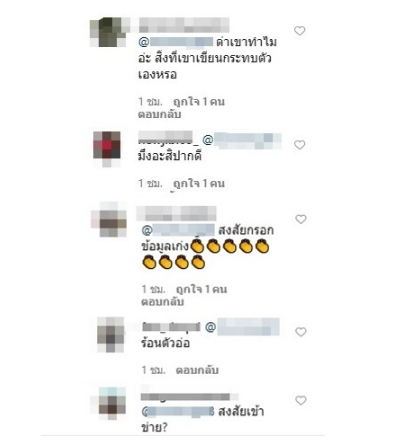404x440 pixels.
Task: Open ถูกใจ 1 คน under มึงอะสิปากดี
Action: coord(199,183)
